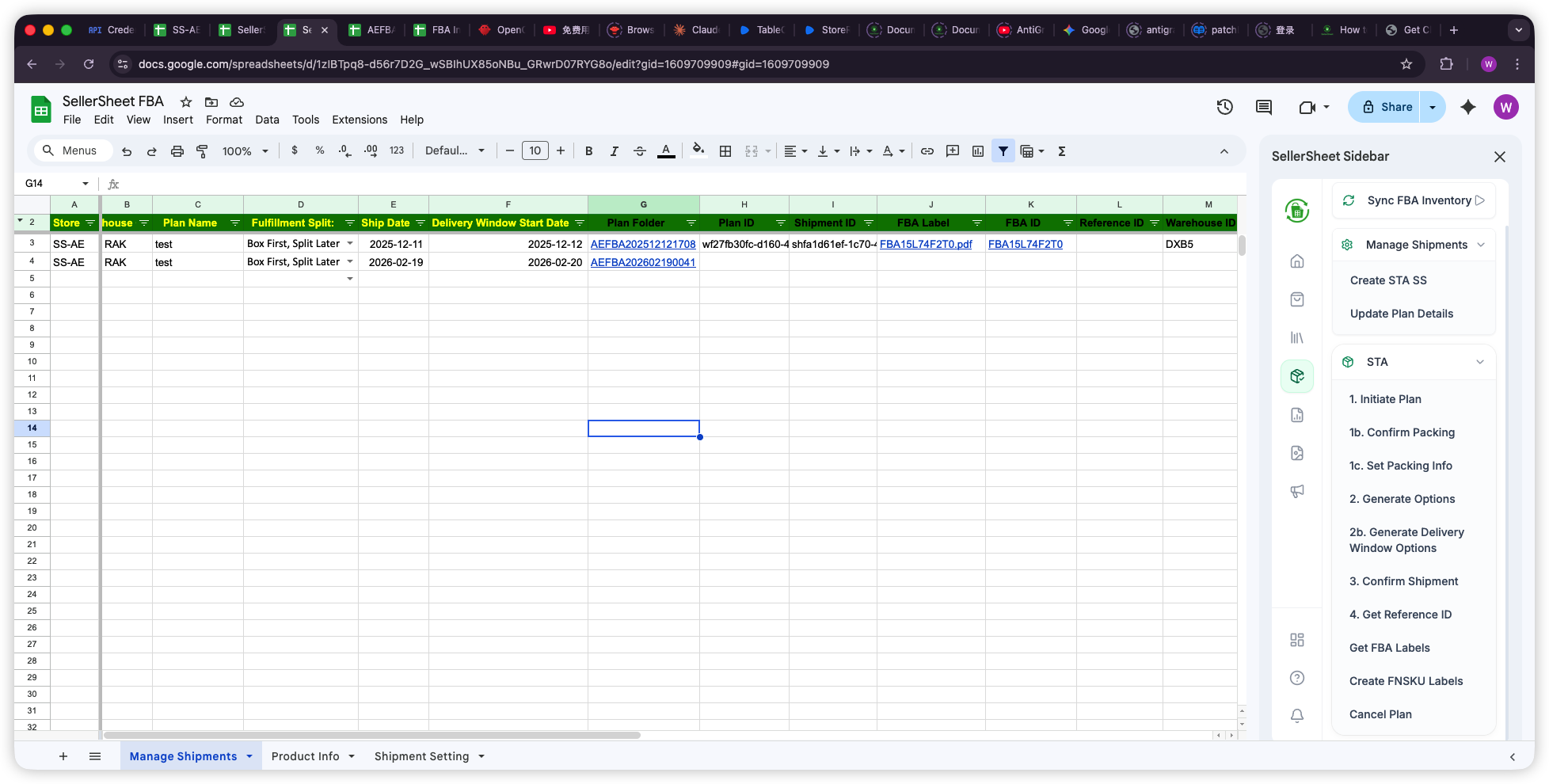The height and width of the screenshot is (784, 1549).
Task: Open the Data menu
Action: point(267,120)
